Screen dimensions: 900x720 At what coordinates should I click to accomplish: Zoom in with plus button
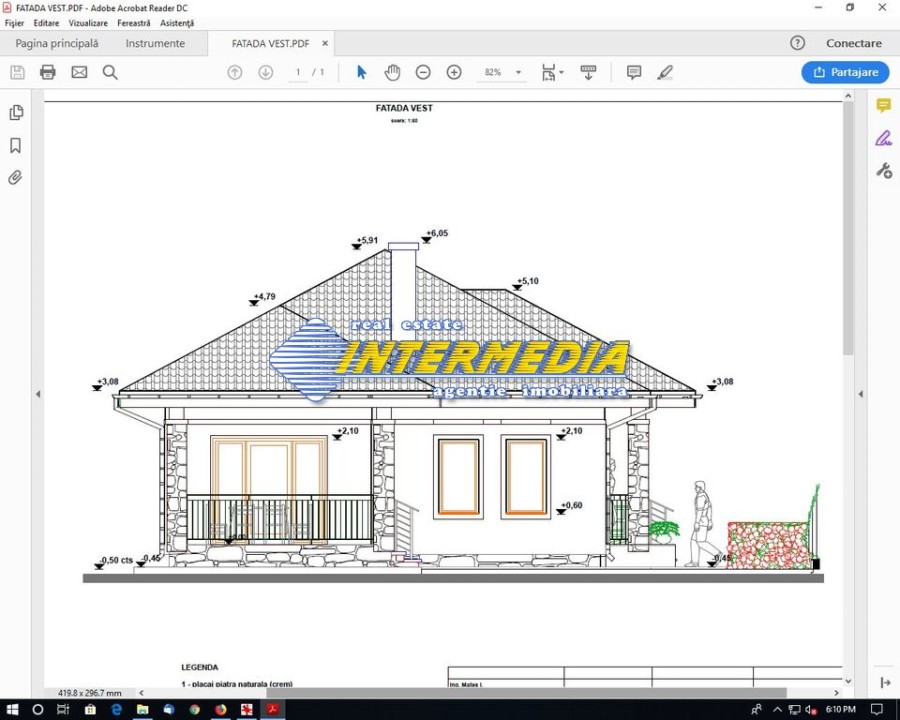454,72
